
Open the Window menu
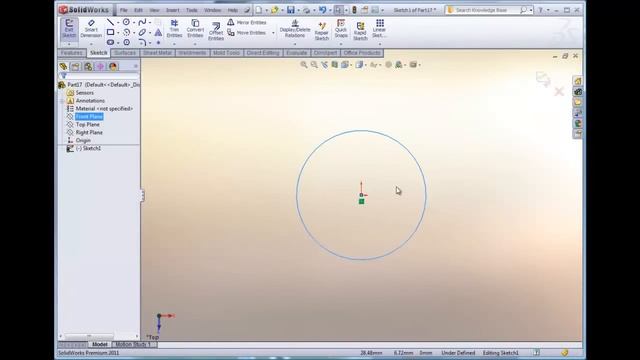point(212,10)
